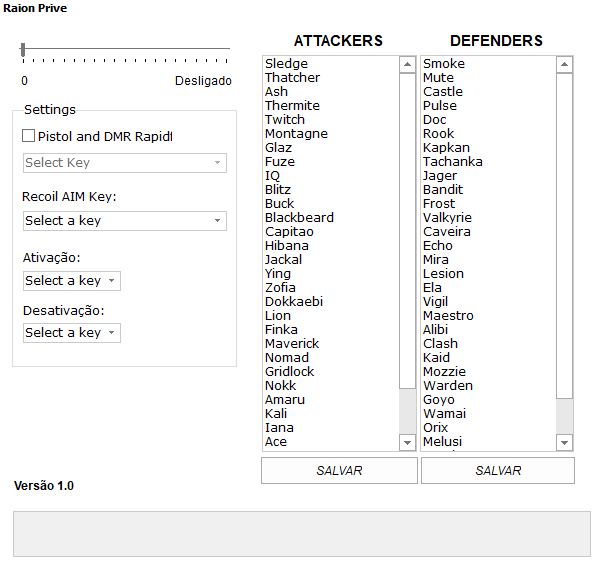Image resolution: width=608 pixels, height=564 pixels.
Task: Click the Attackers list scrollbar thumb
Action: tap(407, 231)
